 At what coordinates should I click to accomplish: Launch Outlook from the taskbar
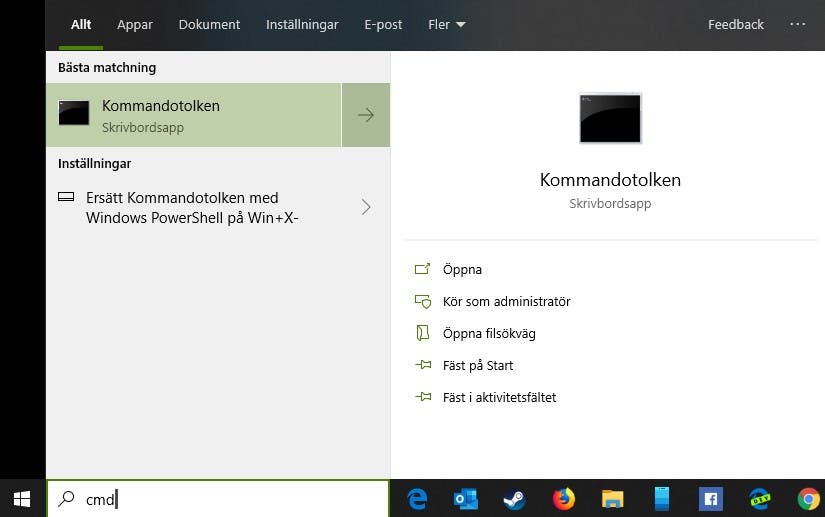coord(466,499)
